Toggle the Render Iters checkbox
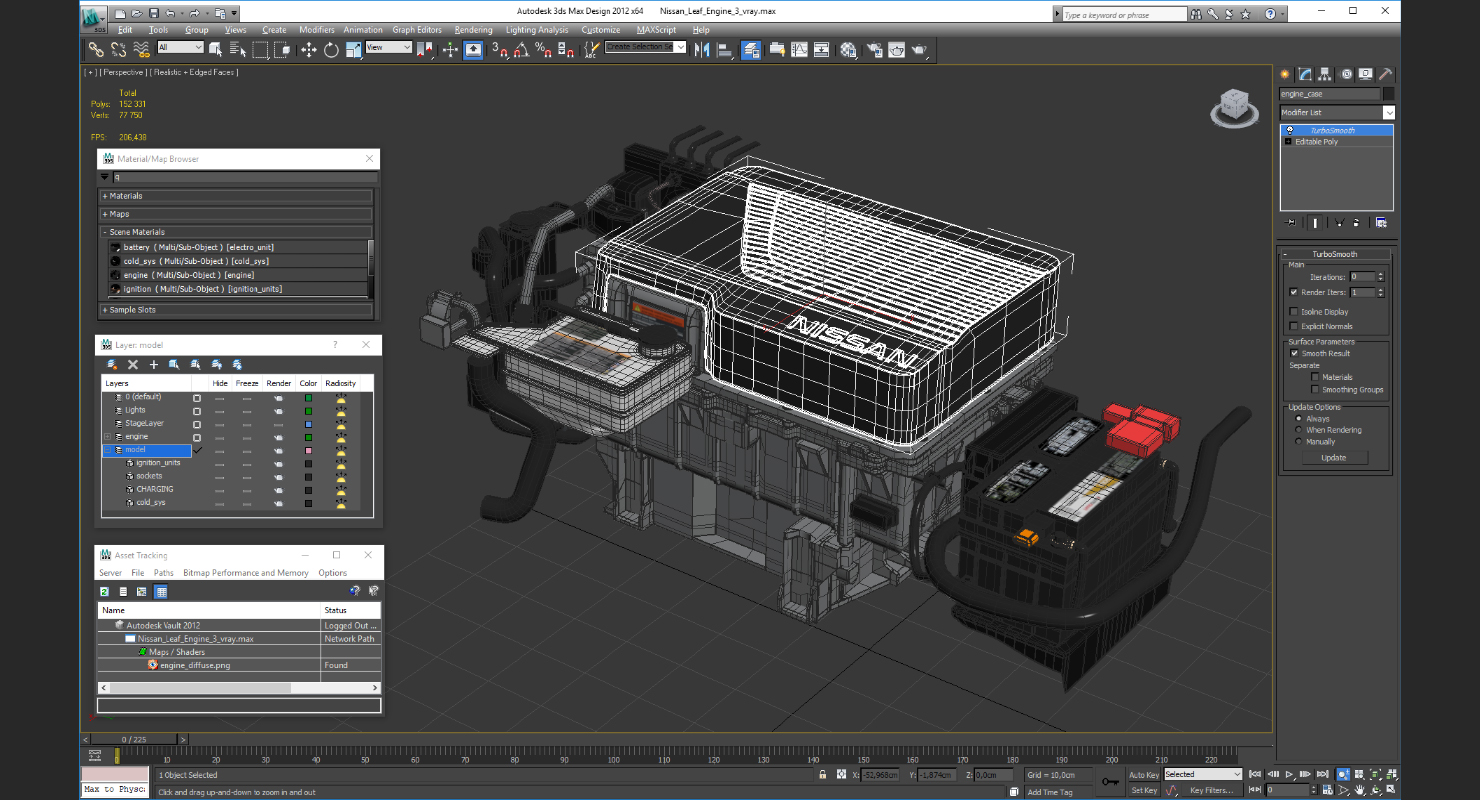Viewport: 1480px width, 800px height. (1293, 292)
